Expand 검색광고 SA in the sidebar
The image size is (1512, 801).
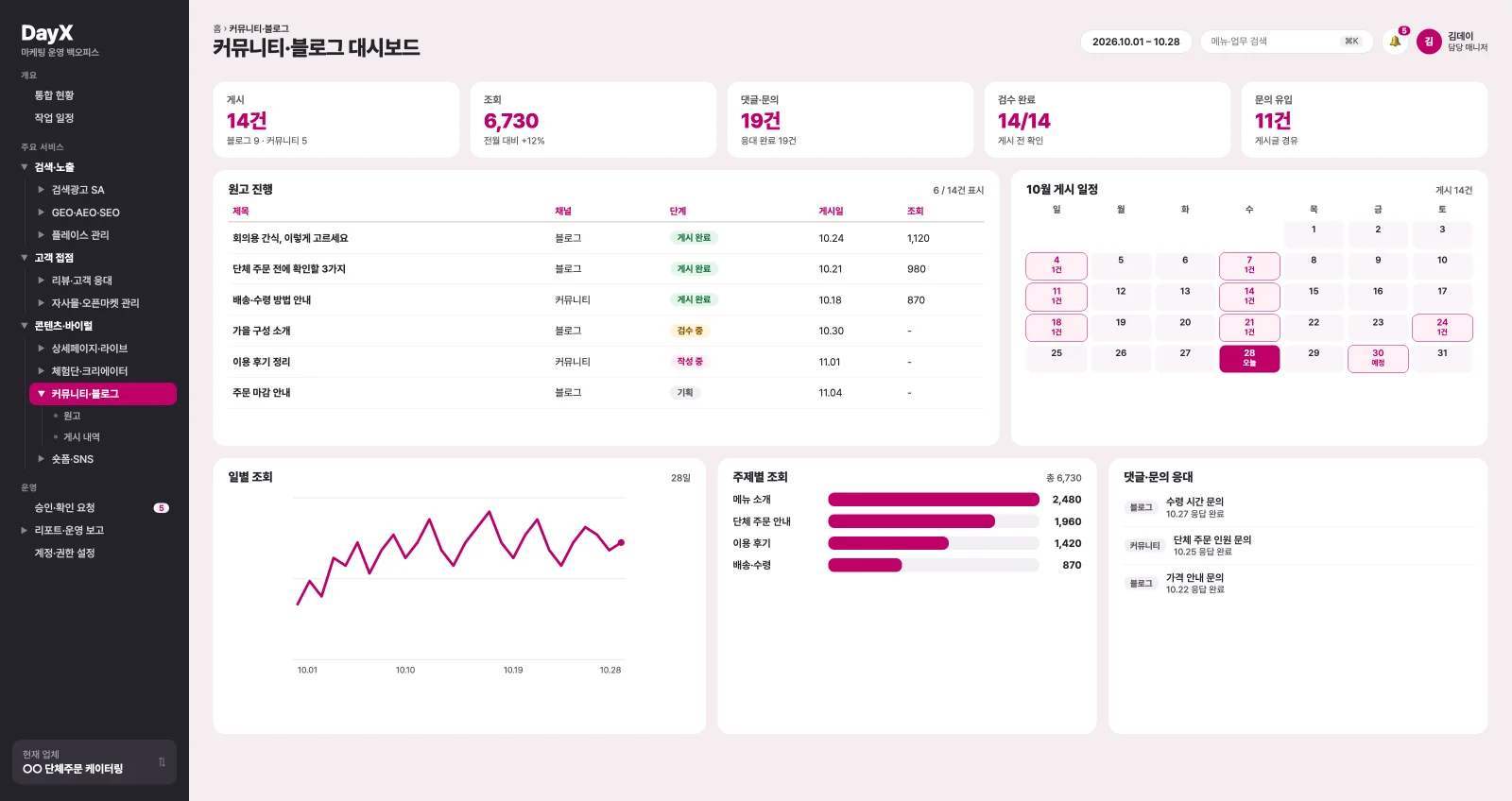click(42, 190)
